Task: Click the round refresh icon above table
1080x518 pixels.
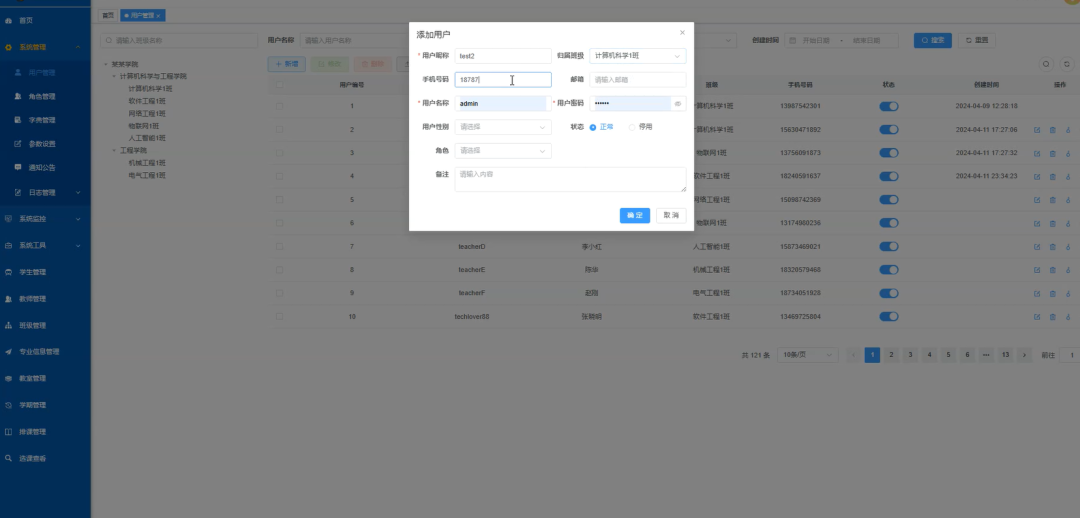Action: click(1067, 64)
